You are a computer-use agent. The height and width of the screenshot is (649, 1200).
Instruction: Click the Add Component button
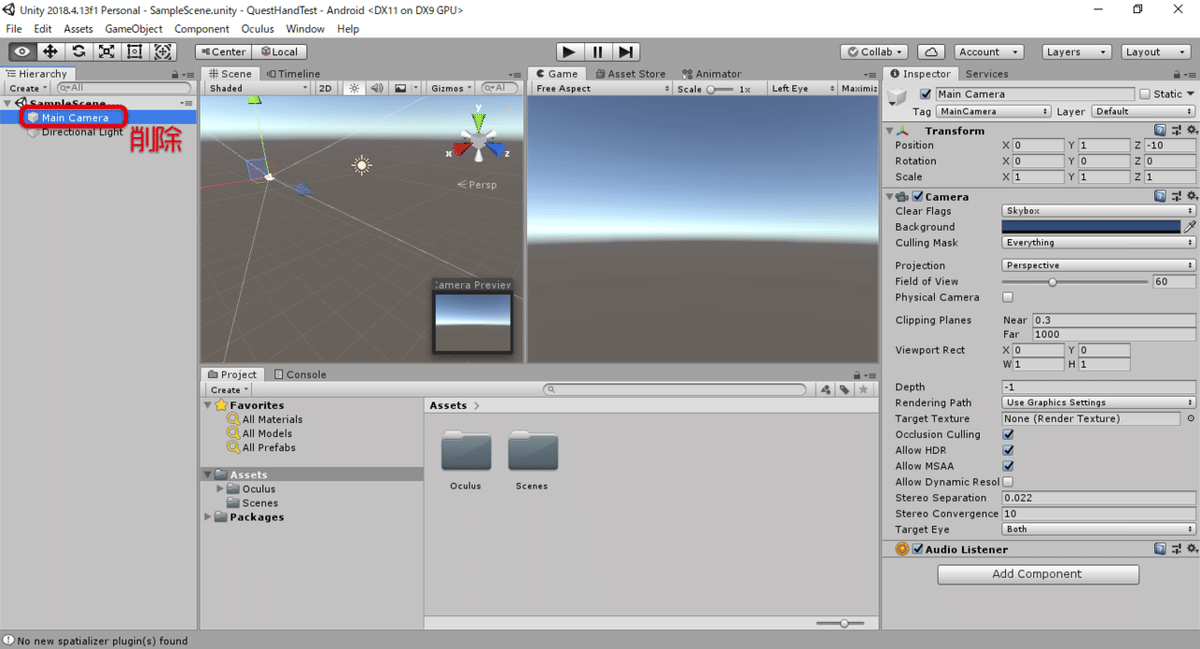coord(1038,574)
